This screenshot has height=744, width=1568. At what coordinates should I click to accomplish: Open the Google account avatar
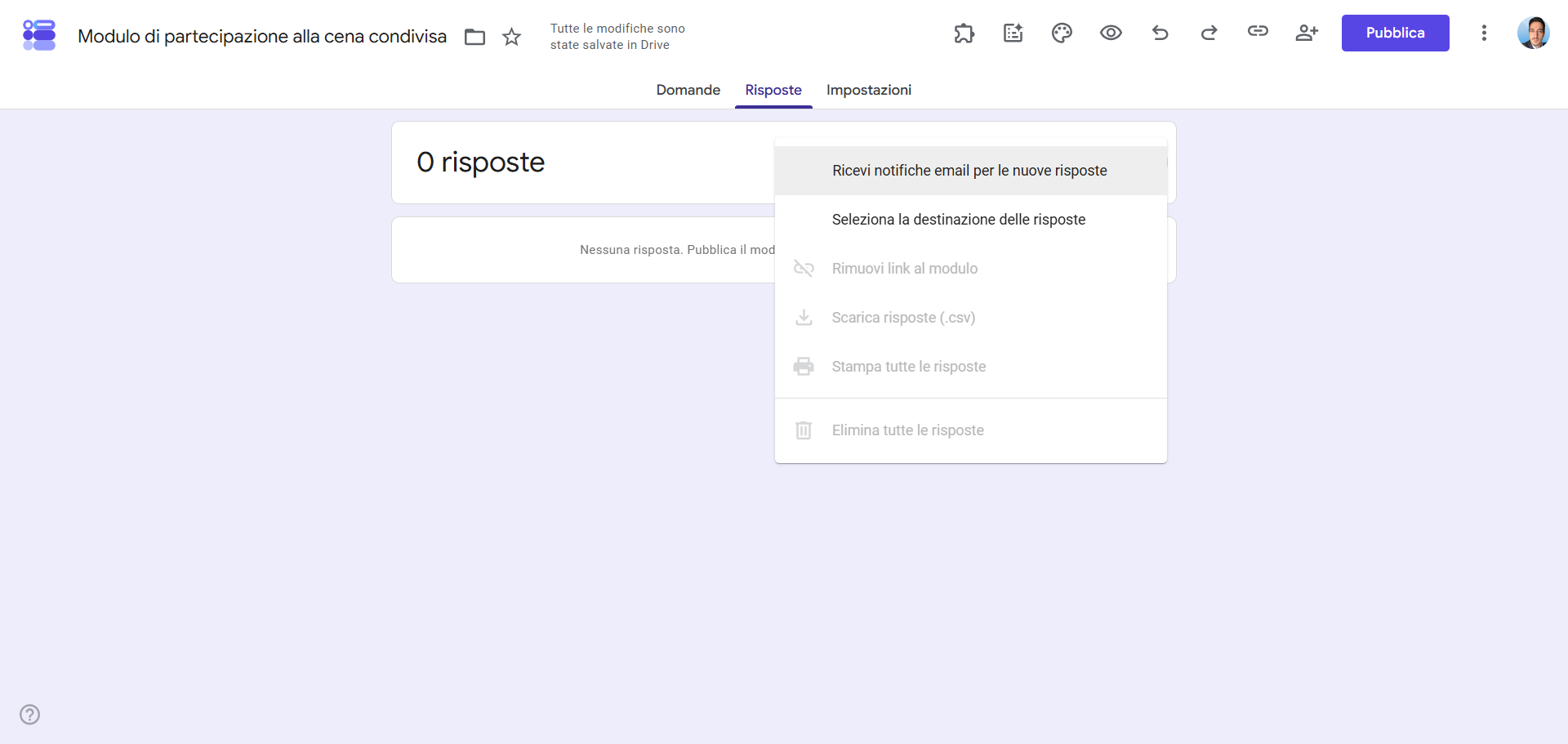pos(1533,33)
